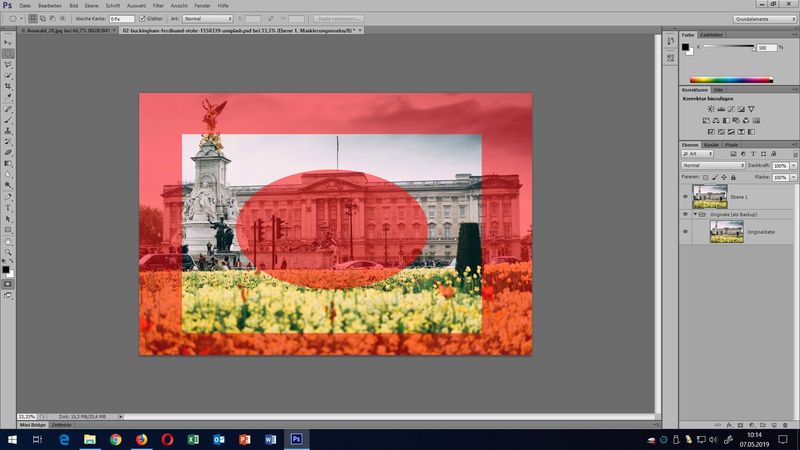
Task: Open Photoshop from the Windows taskbar
Action: pyautogui.click(x=296, y=439)
